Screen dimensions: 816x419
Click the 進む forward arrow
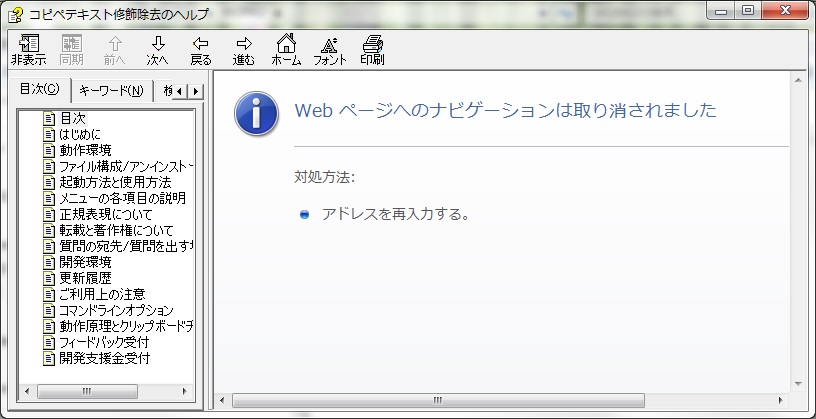pyautogui.click(x=244, y=50)
